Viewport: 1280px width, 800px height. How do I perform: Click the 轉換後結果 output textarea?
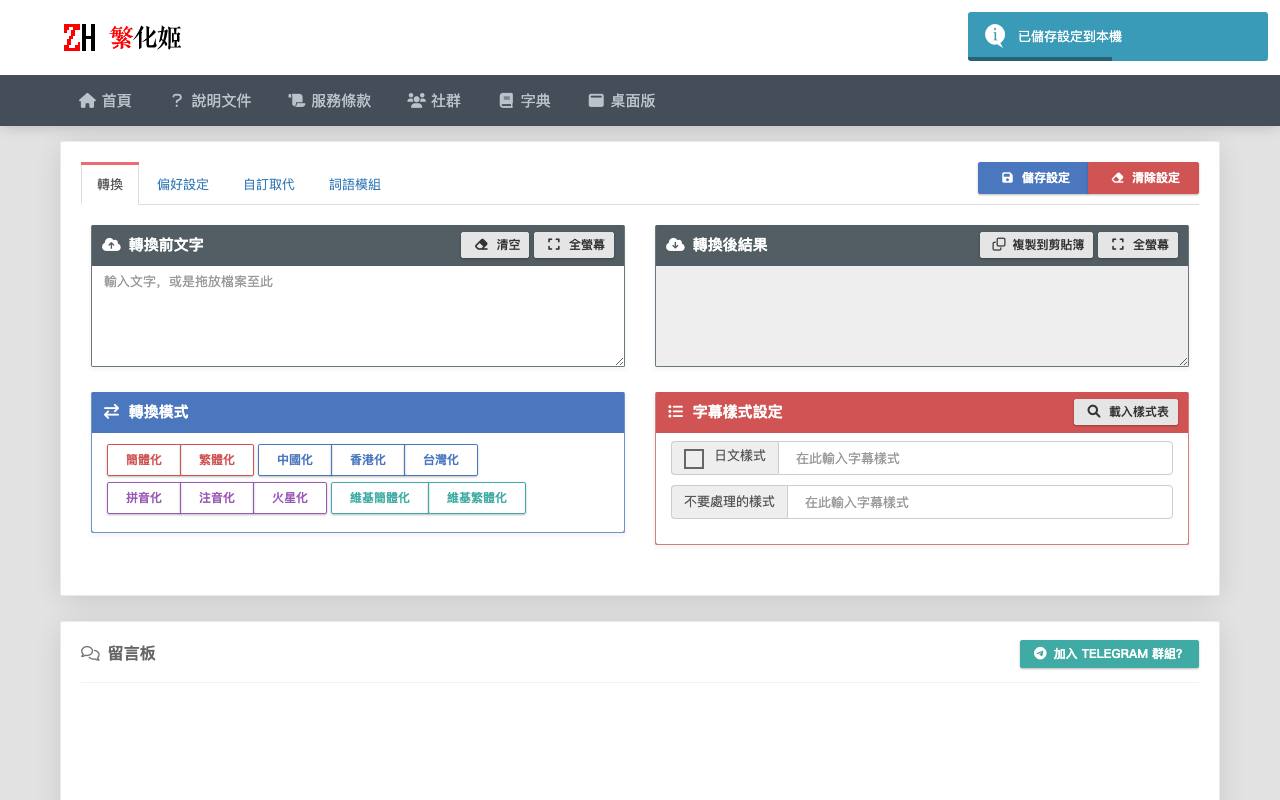point(922,316)
